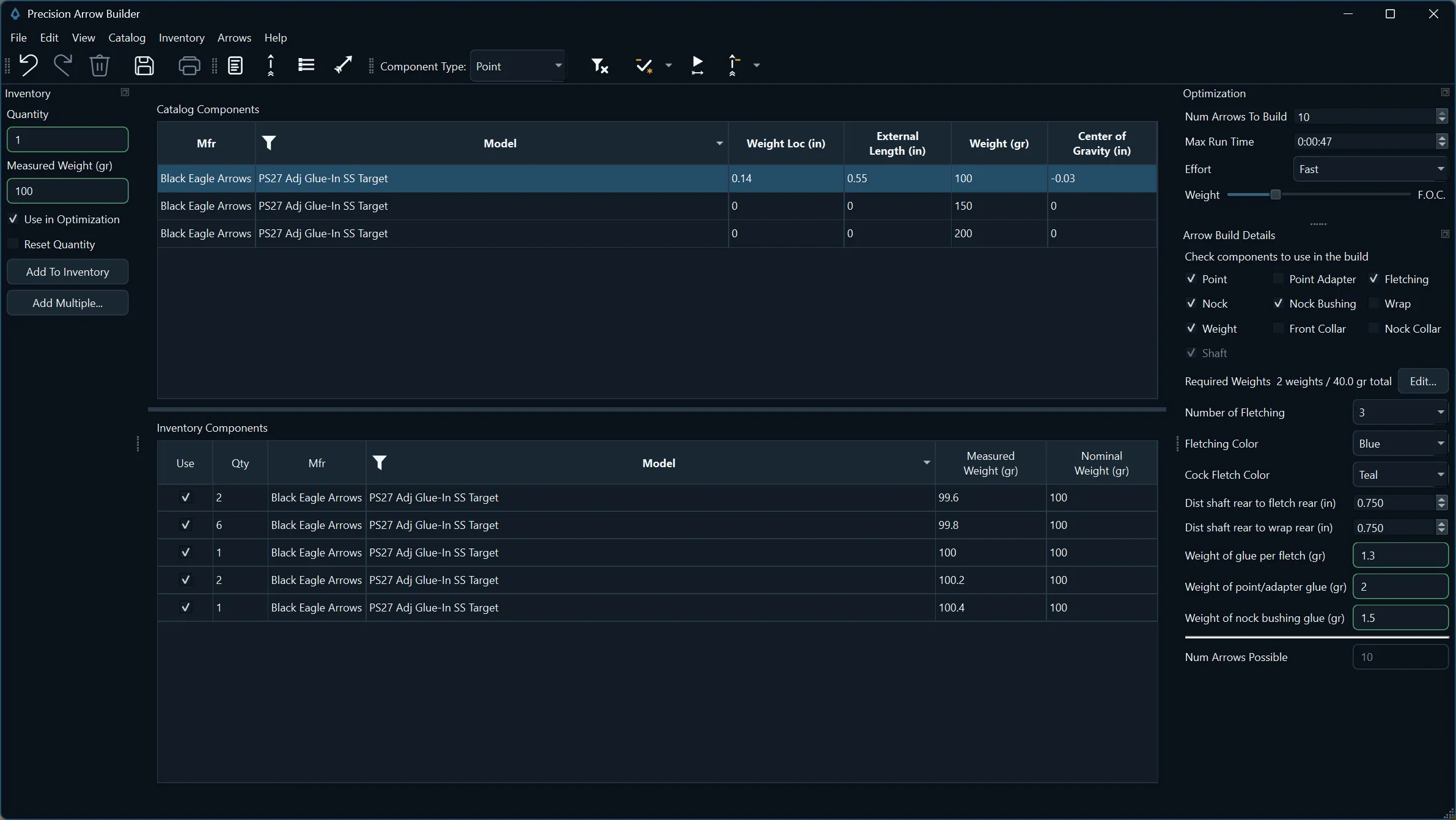Run optimization with the play icon
The width and height of the screenshot is (1456, 820).
point(697,65)
